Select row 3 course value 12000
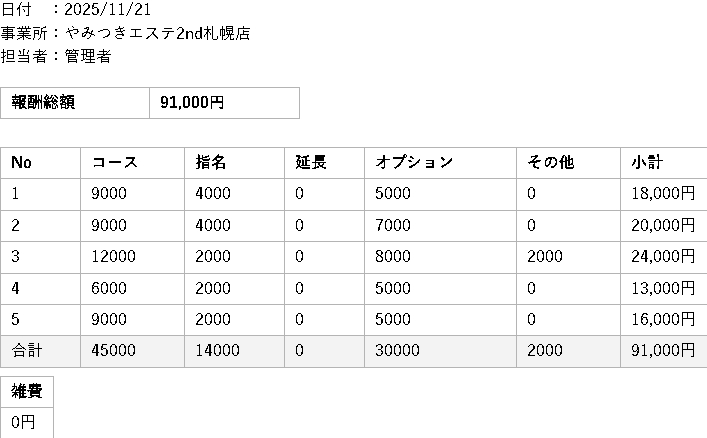Screen dimensions: 707x438 coord(113,257)
